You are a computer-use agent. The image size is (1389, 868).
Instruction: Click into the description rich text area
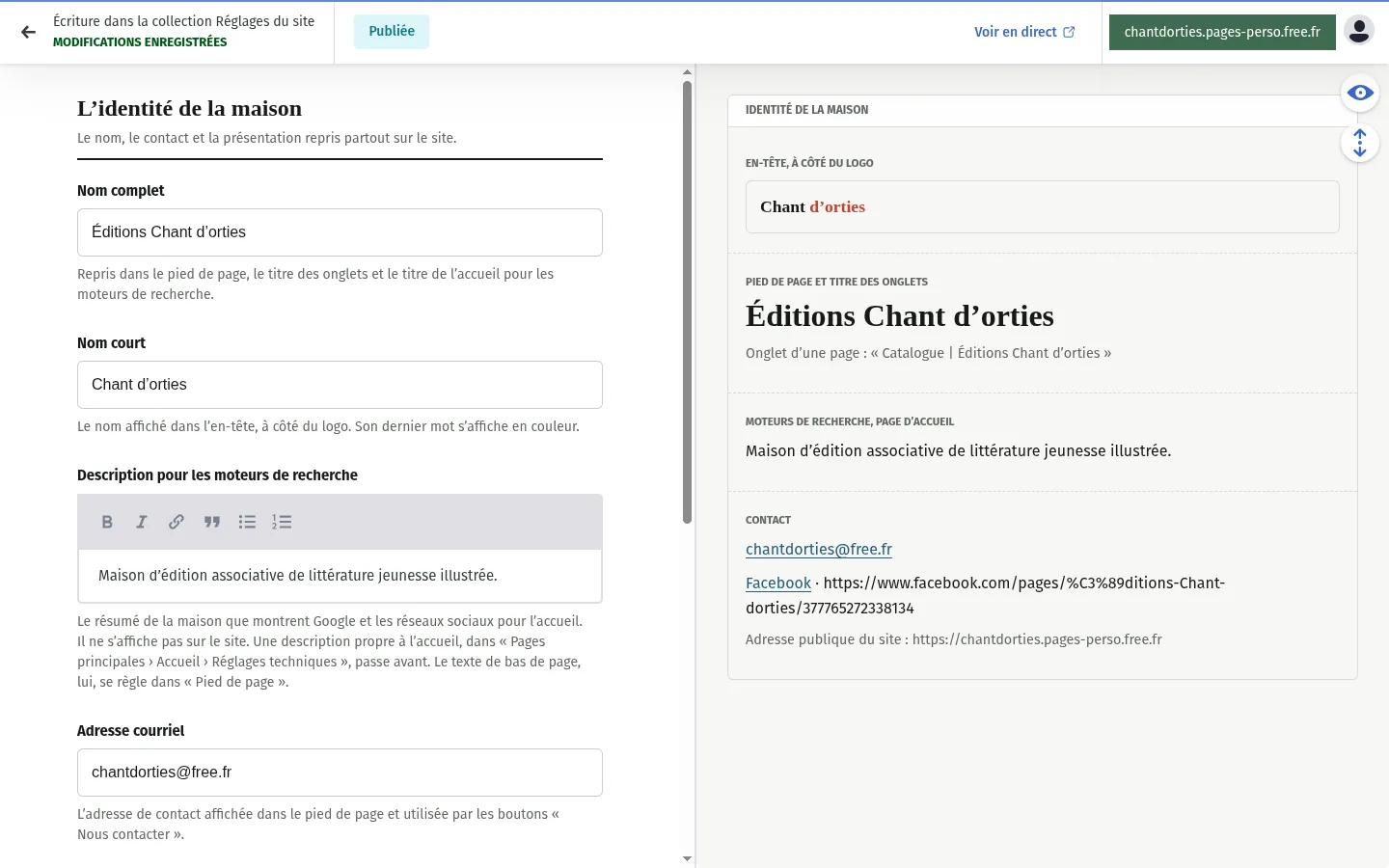340,576
